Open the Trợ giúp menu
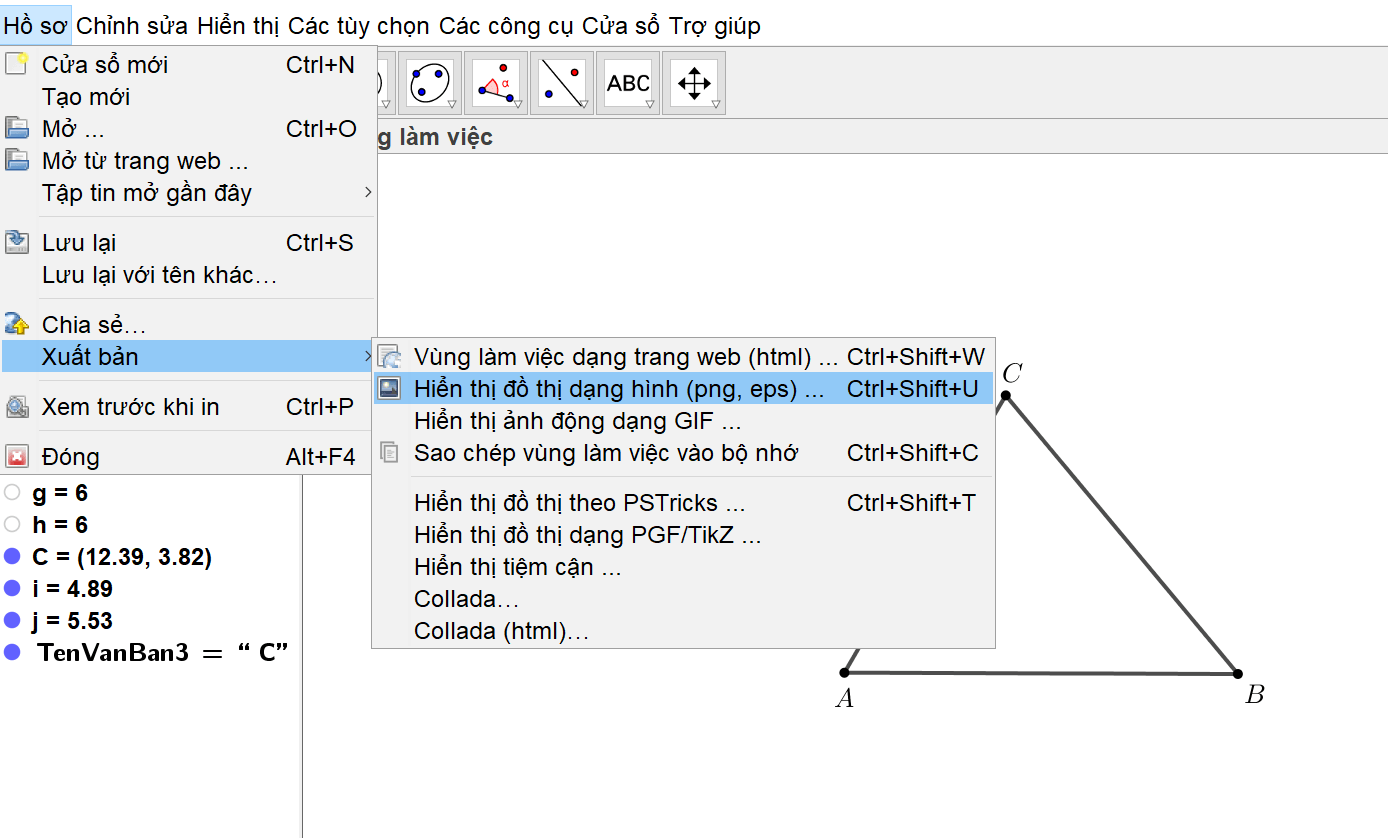Viewport: 1388px width, 838px height. pyautogui.click(x=715, y=26)
